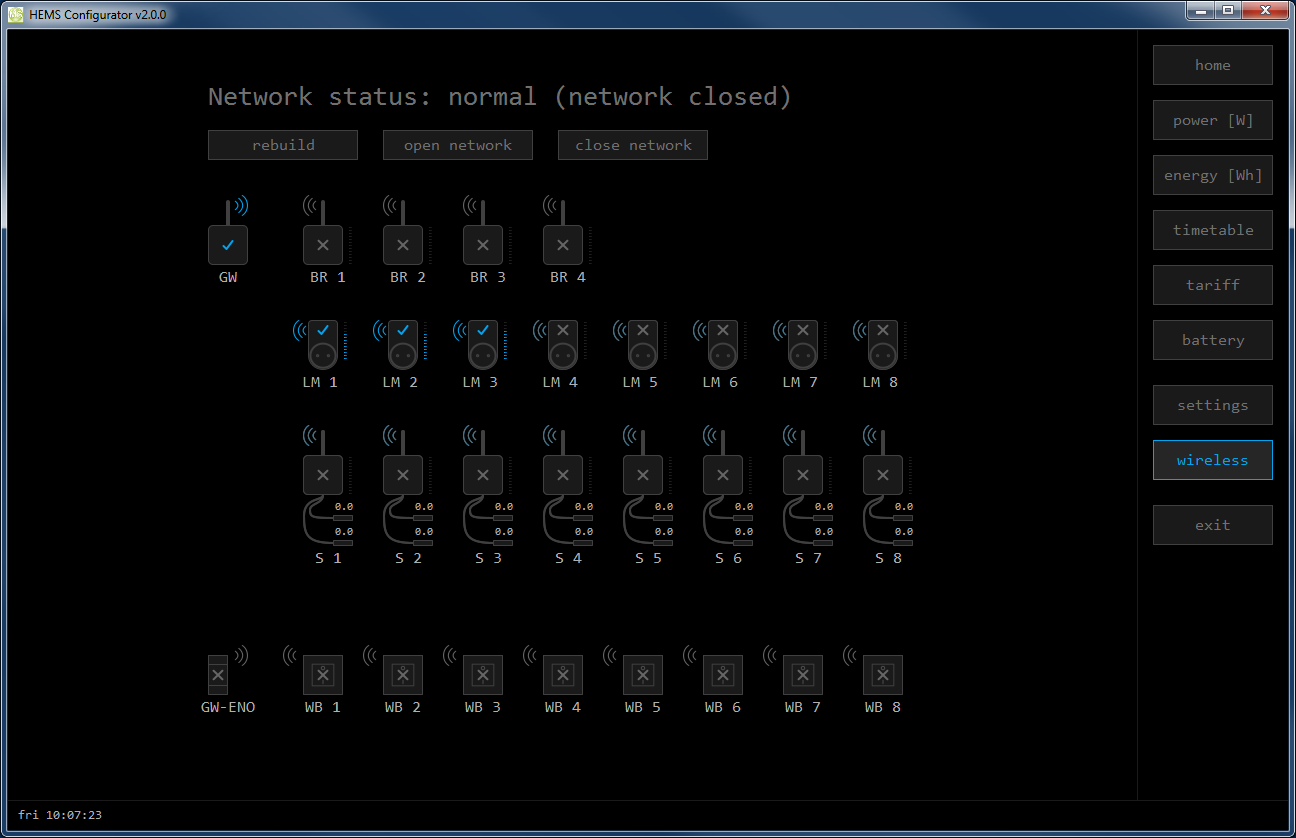Select the S 3 sensor icon
This screenshot has height=838, width=1296.
(483, 475)
